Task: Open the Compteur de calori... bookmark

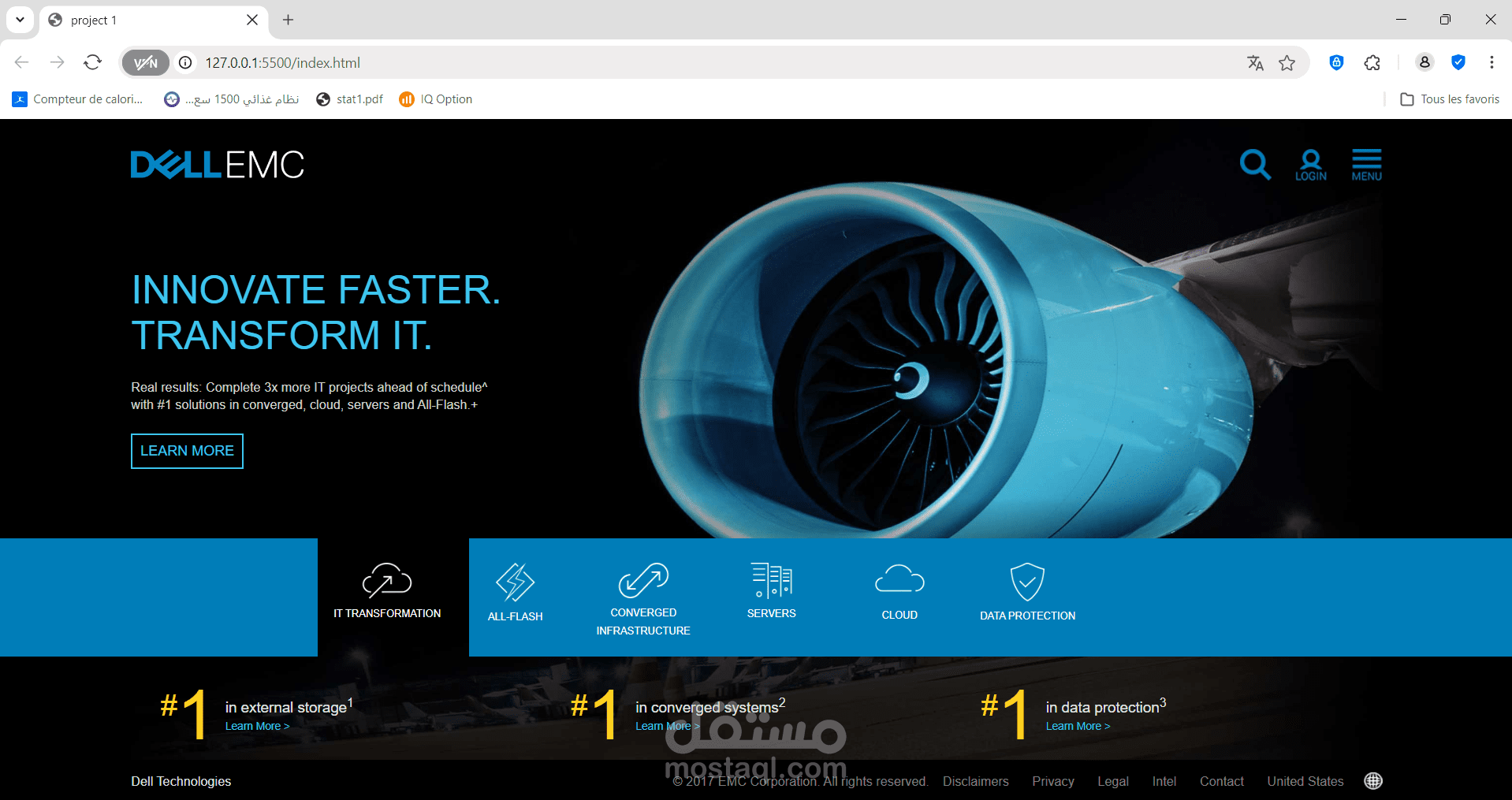Action: (77, 99)
